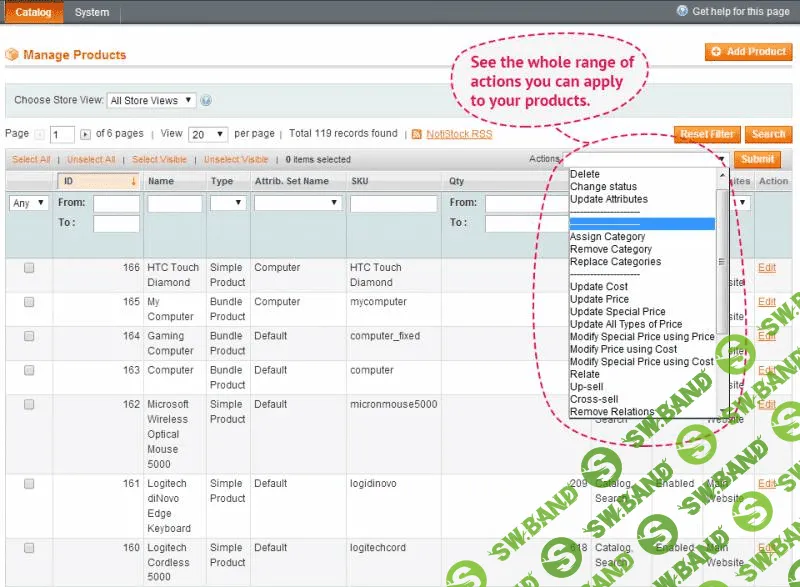
Task: Click the Edit link for product 165
Action: [767, 301]
